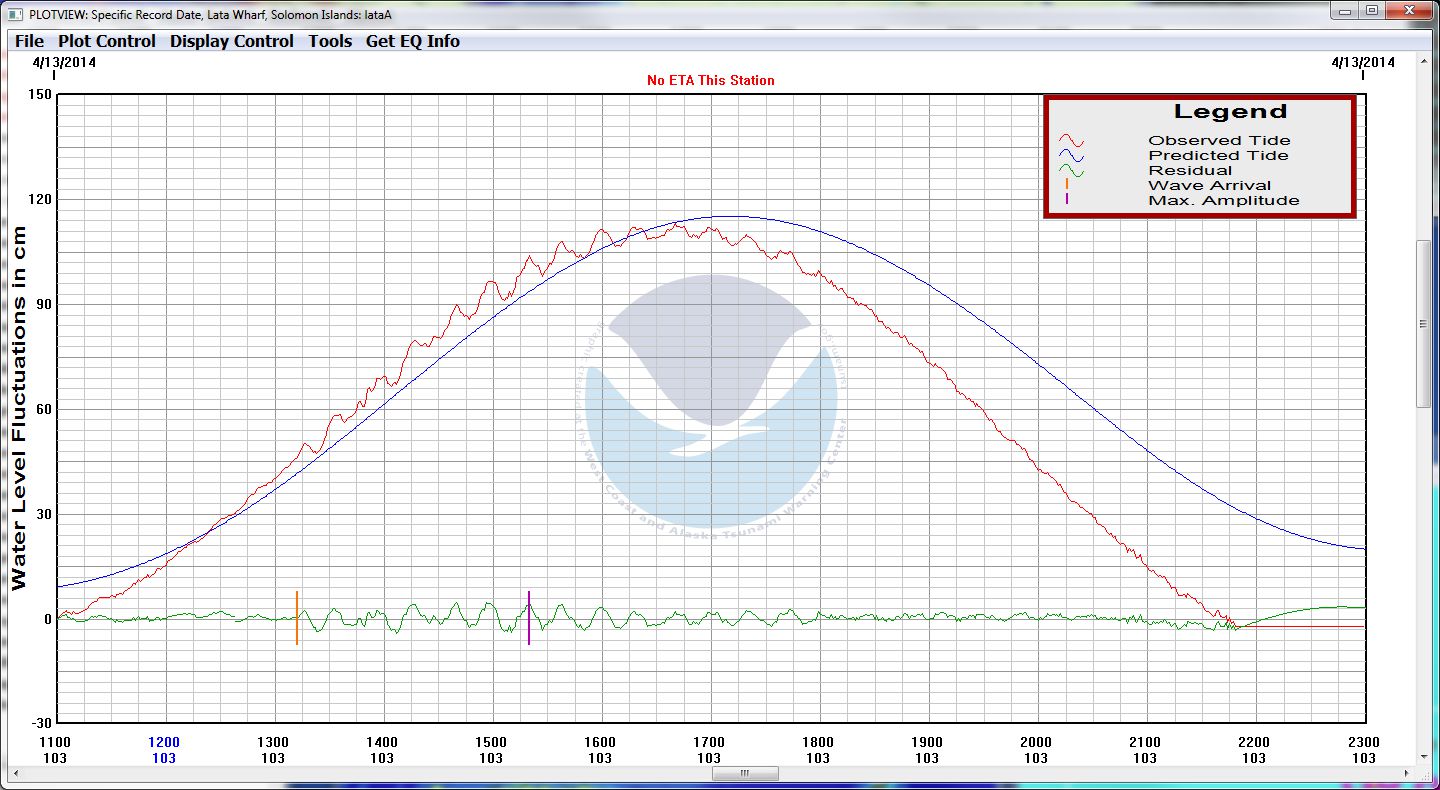Click the Wave Arrival orange legend marker
This screenshot has width=1440, height=790.
coord(1067,185)
